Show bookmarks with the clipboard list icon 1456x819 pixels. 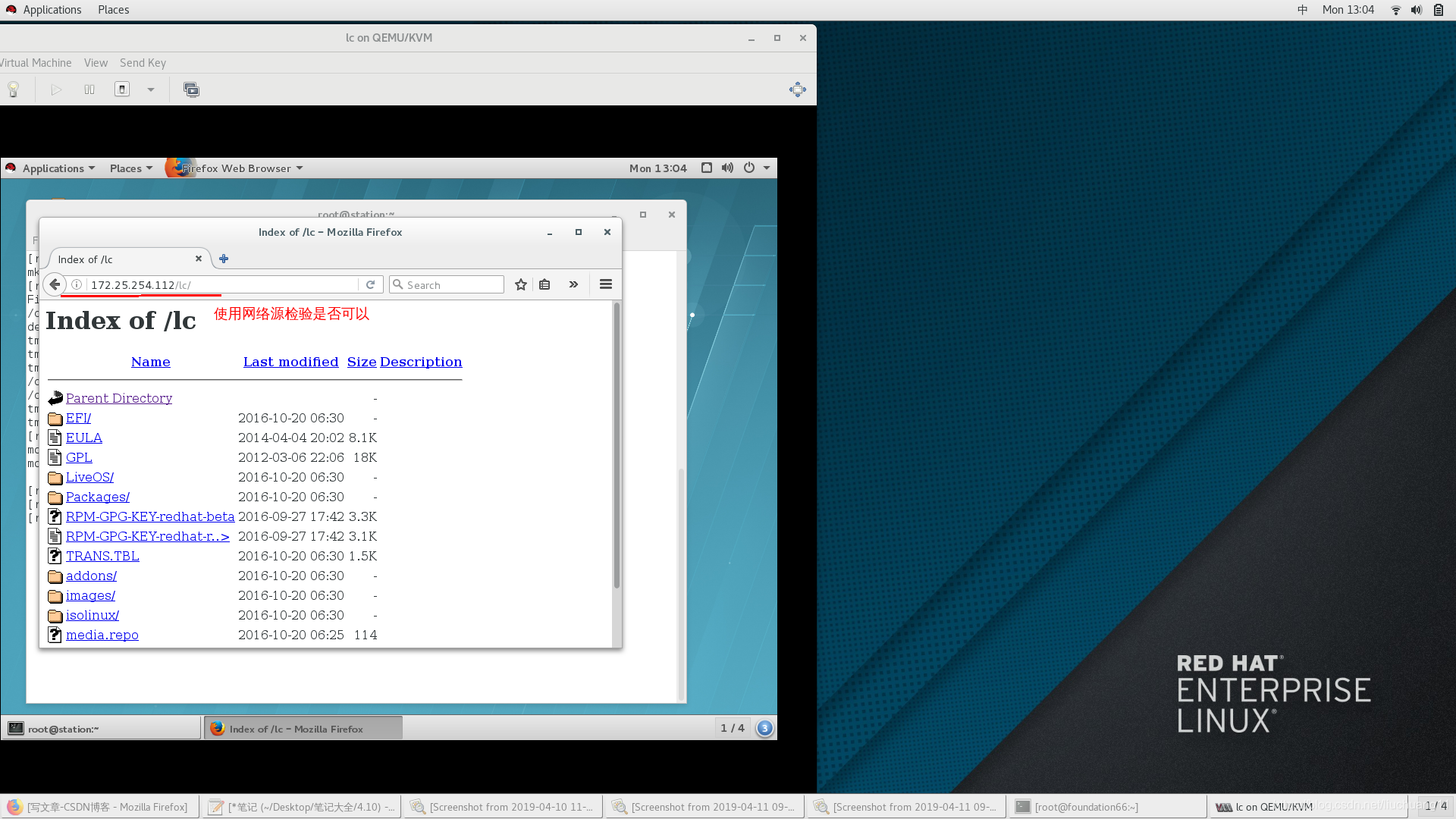(544, 284)
